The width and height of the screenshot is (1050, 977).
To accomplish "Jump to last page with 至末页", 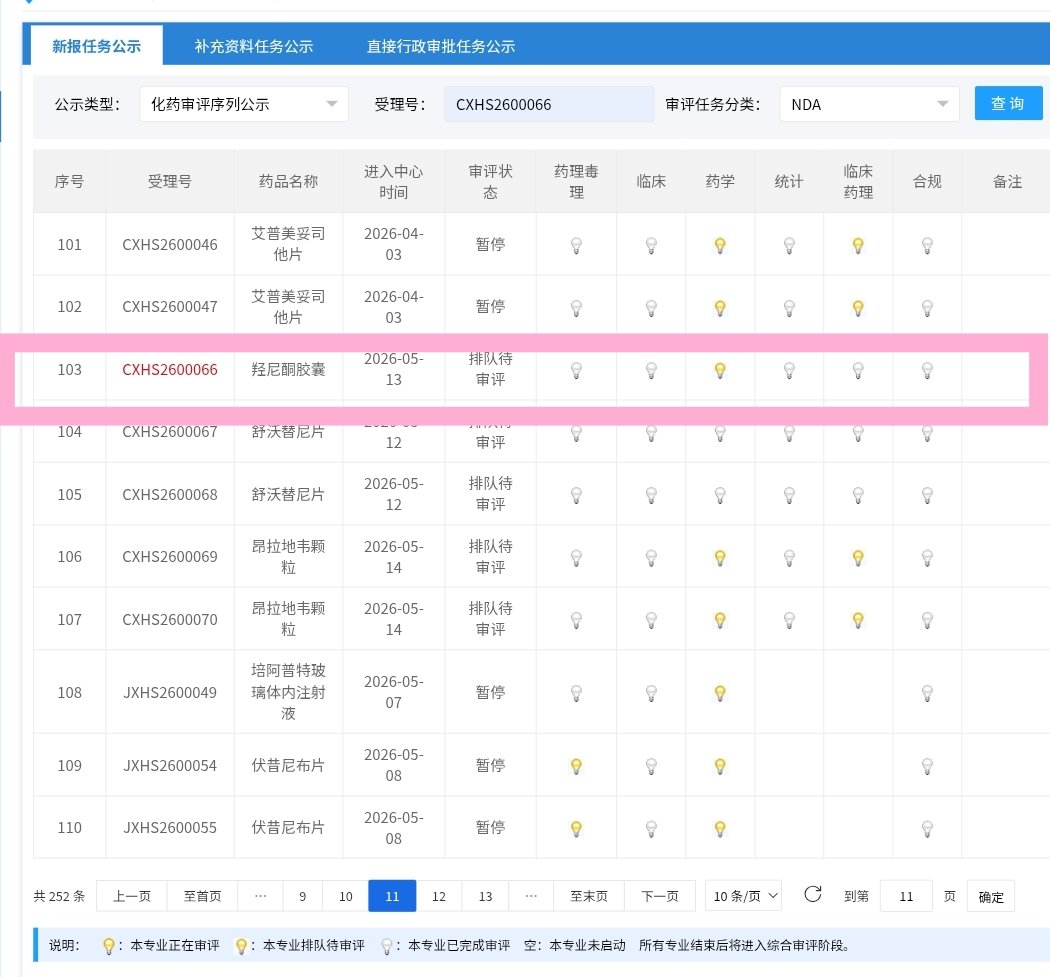I will [x=589, y=896].
